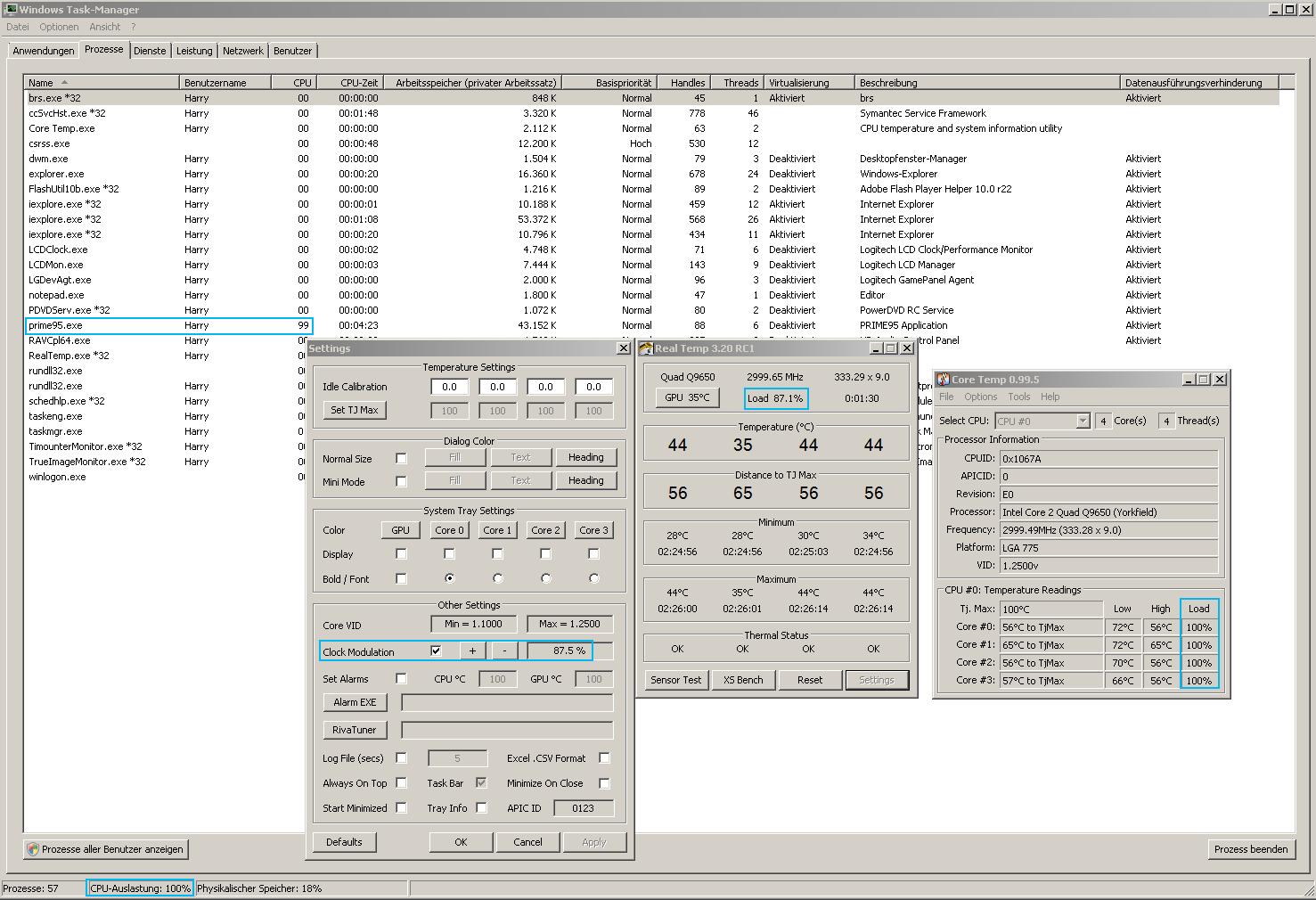Toggle Minimize On Close checkbox
This screenshot has height=900, width=1316.
click(x=604, y=783)
